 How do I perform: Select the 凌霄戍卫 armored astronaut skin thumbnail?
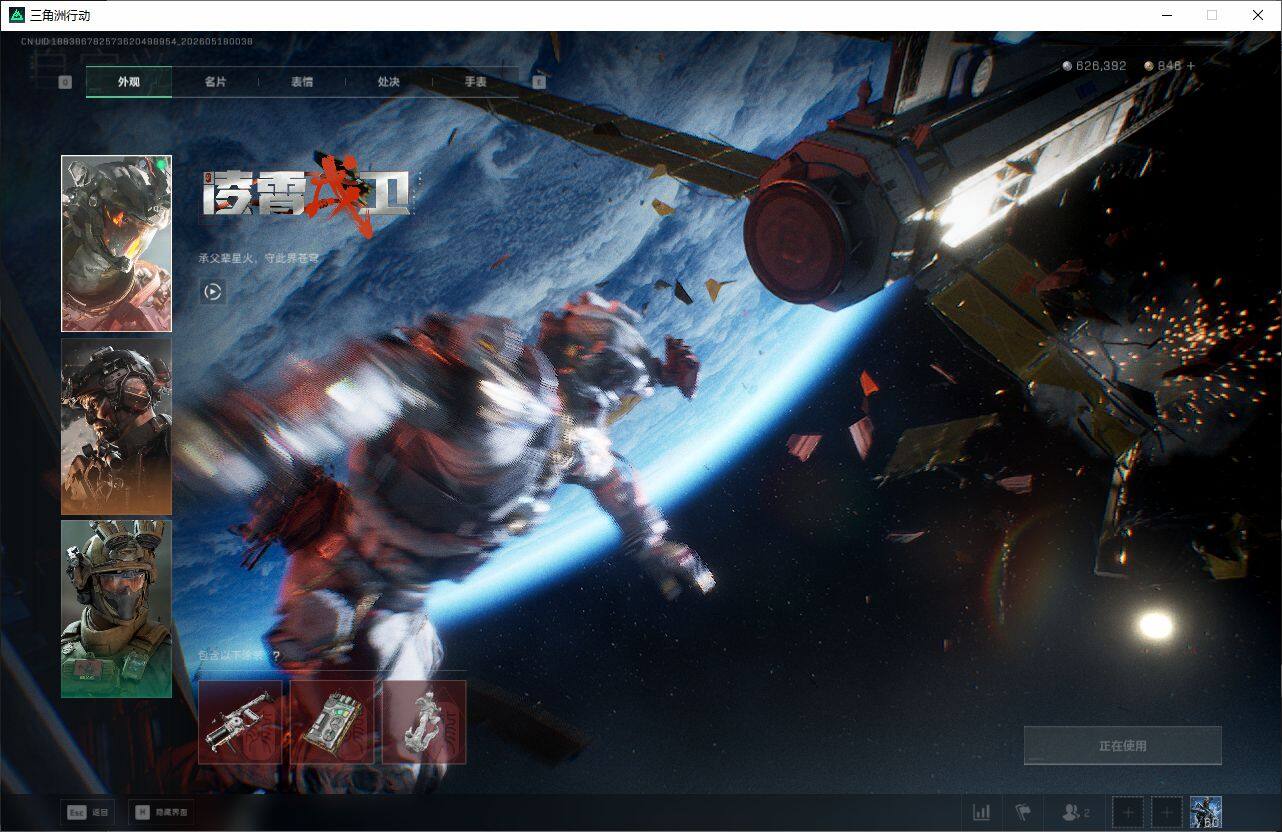(x=116, y=243)
